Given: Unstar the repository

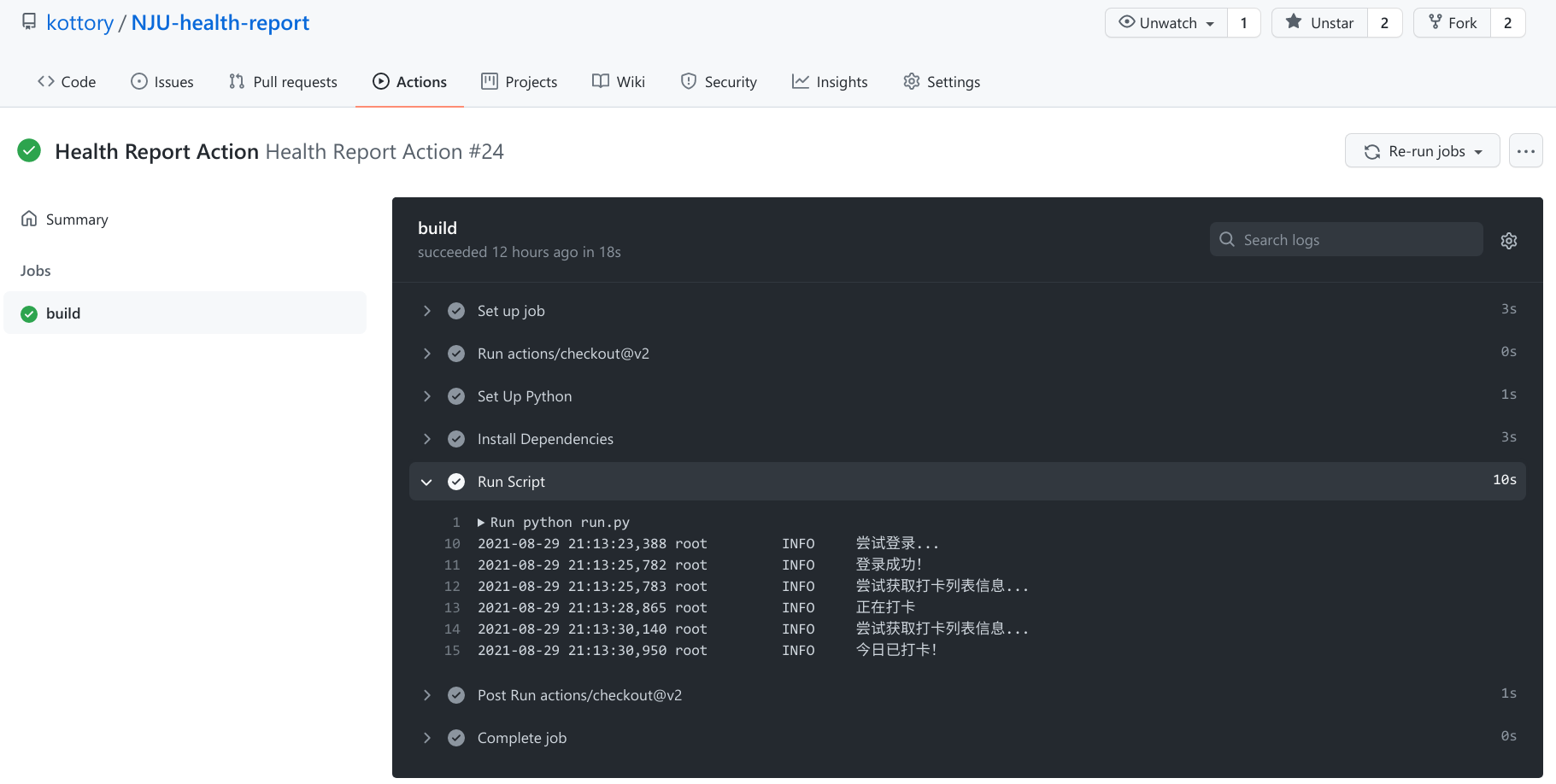Looking at the screenshot, I should tap(1320, 23).
